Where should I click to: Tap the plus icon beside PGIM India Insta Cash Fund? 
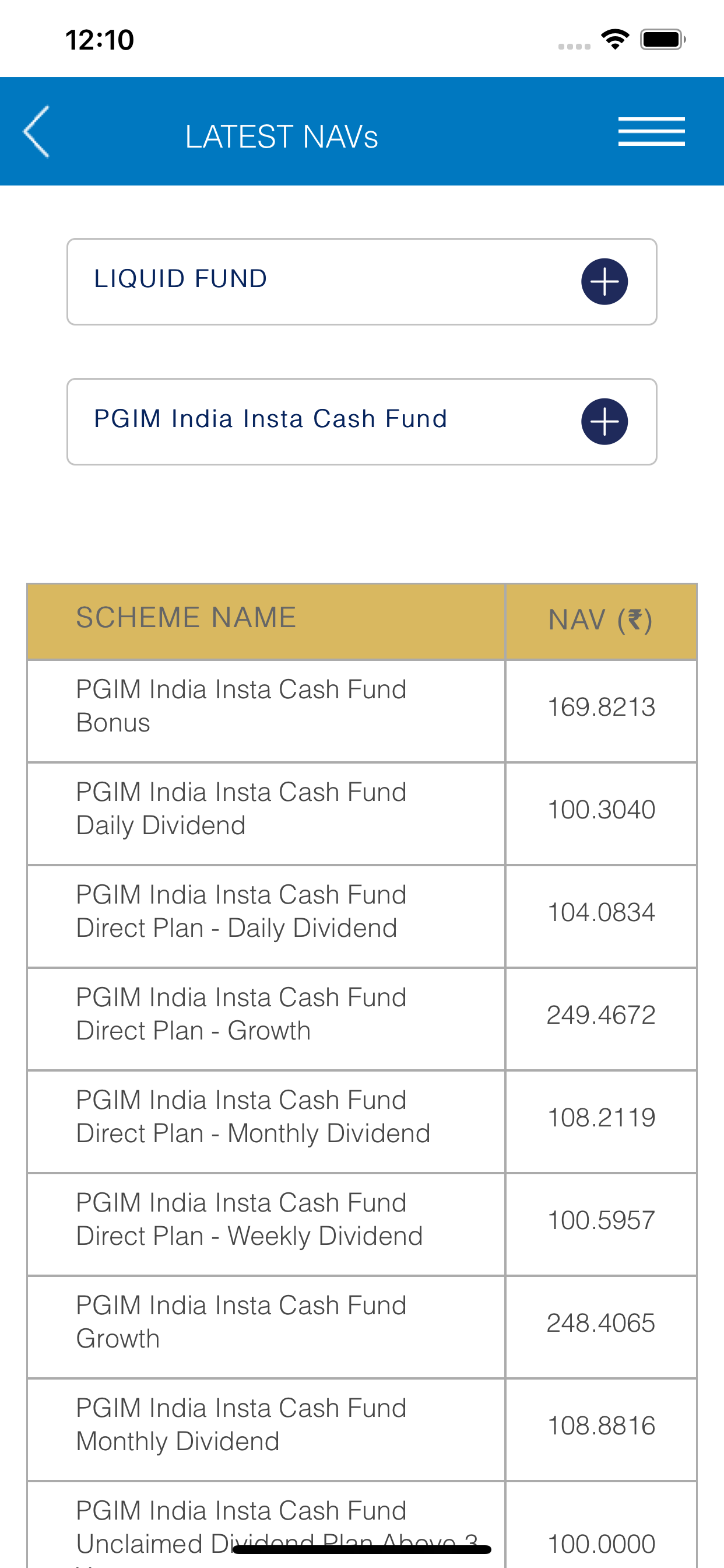[604, 422]
